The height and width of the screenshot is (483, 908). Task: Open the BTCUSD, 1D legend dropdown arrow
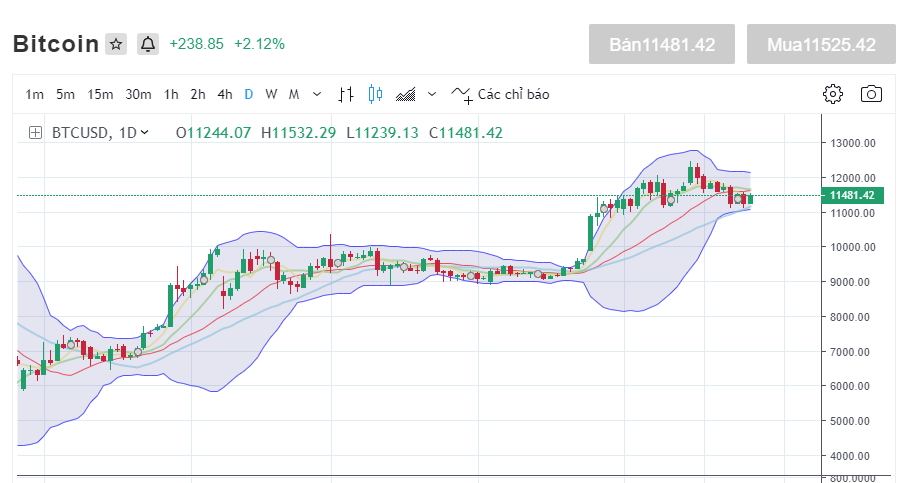tap(145, 132)
